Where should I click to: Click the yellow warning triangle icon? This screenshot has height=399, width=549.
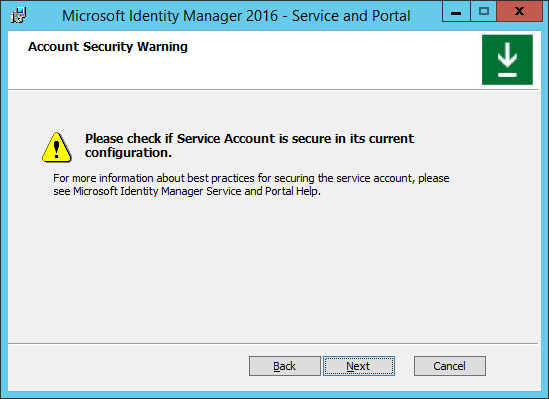pos(57,147)
